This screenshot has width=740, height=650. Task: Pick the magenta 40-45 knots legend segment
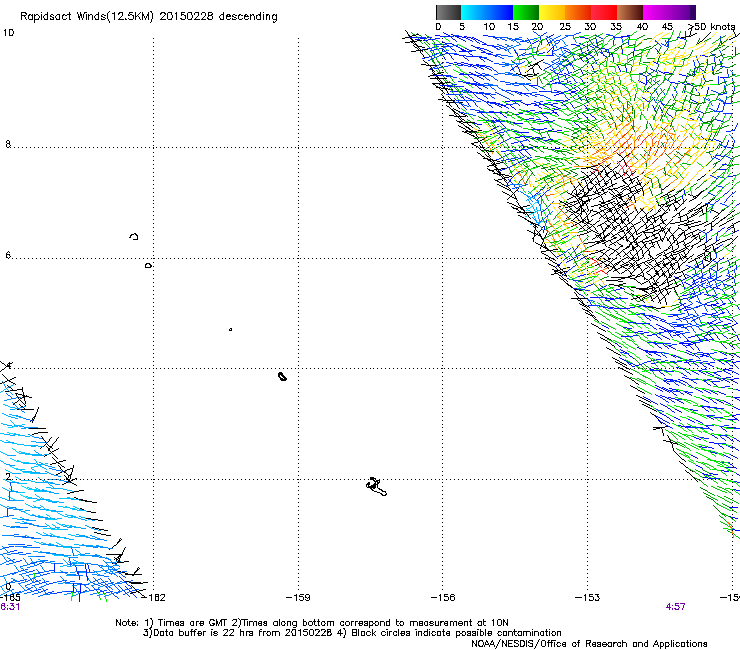click(656, 12)
